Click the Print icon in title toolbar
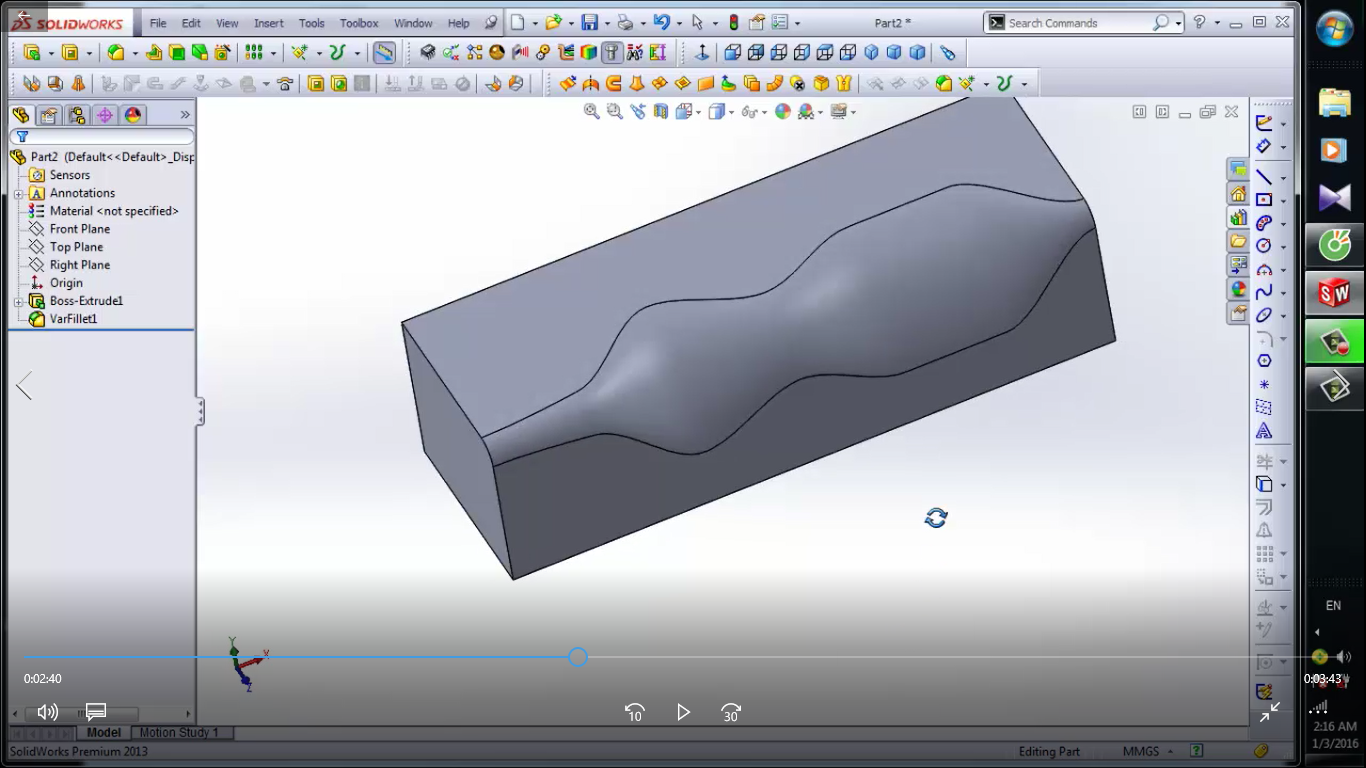This screenshot has height=768, width=1366. (625, 22)
